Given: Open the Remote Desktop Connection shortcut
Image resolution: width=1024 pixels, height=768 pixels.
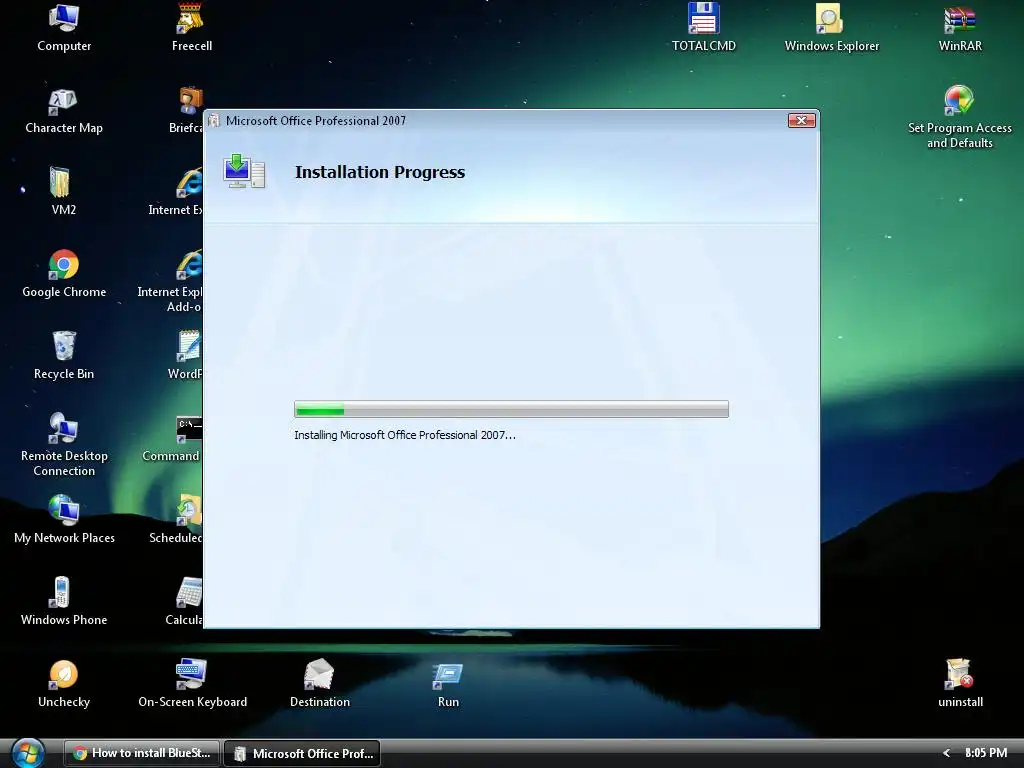Looking at the screenshot, I should (64, 445).
